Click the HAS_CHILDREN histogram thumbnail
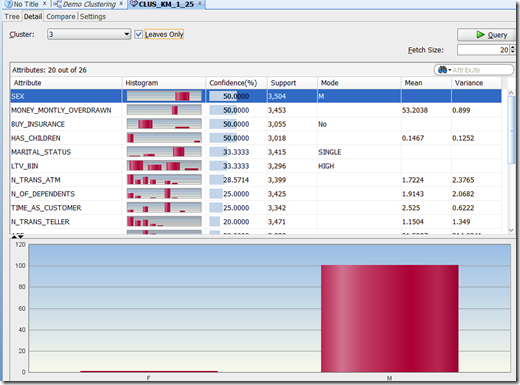The height and width of the screenshot is (385, 520). (164, 138)
